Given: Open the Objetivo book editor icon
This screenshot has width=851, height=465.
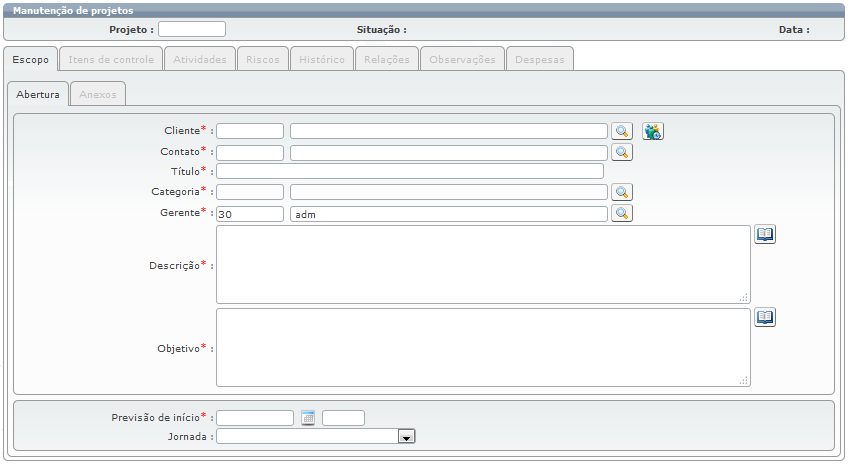Looking at the screenshot, I should tap(765, 317).
